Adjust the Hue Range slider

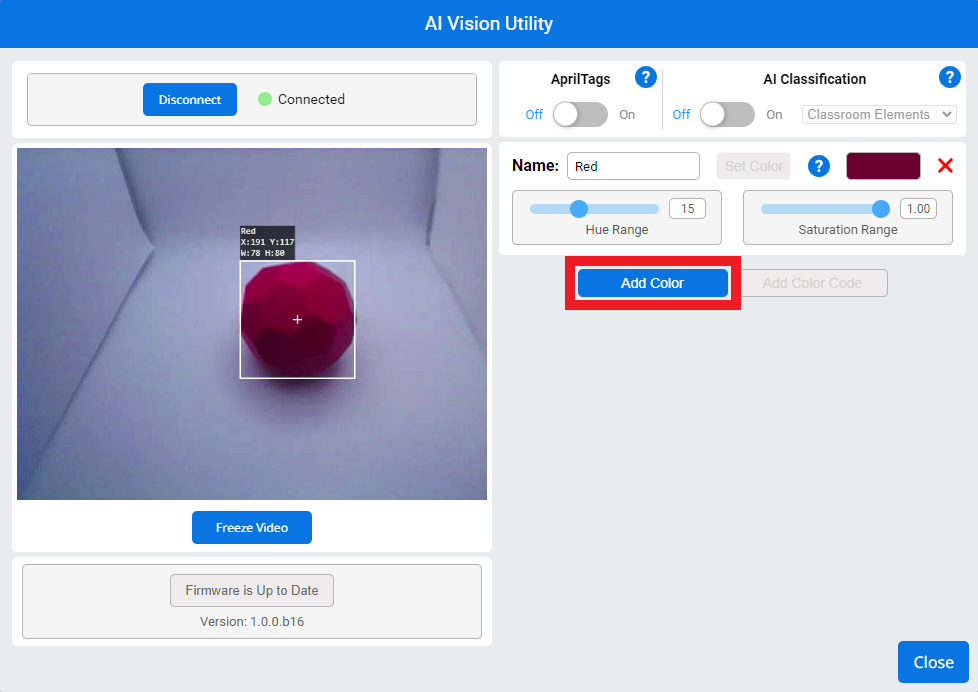point(579,209)
